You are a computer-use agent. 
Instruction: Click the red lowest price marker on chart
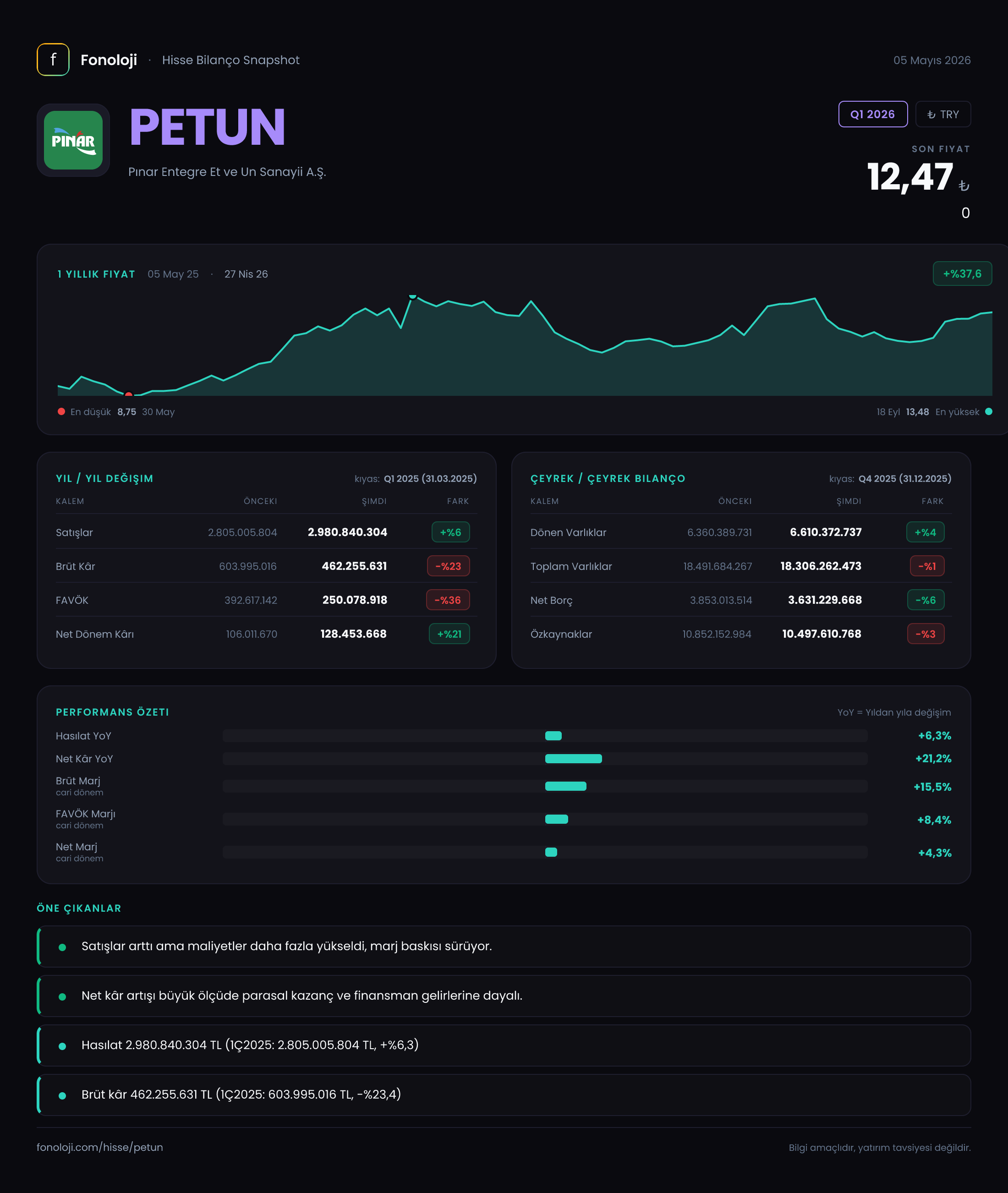tap(129, 394)
